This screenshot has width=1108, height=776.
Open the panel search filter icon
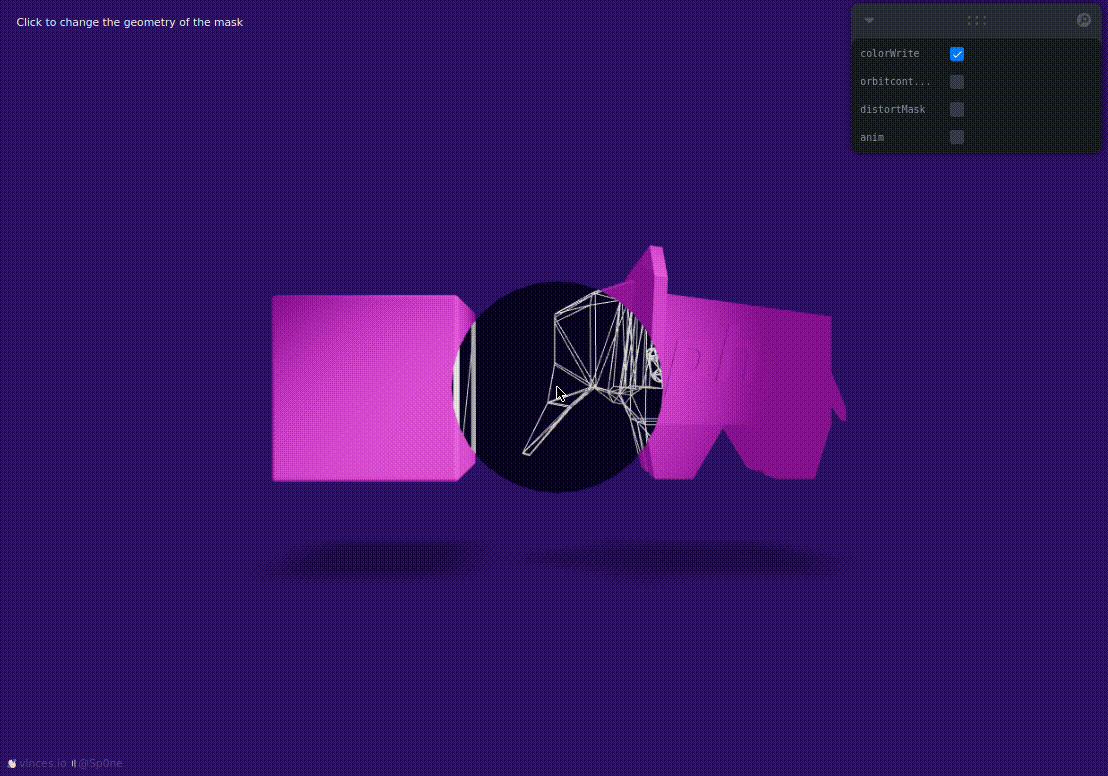point(1083,20)
